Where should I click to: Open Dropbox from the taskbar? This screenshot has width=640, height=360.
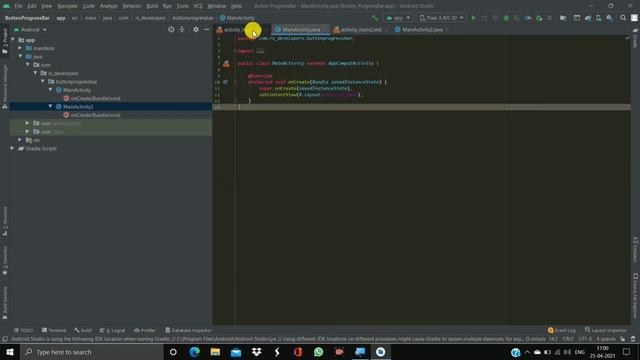point(256,352)
